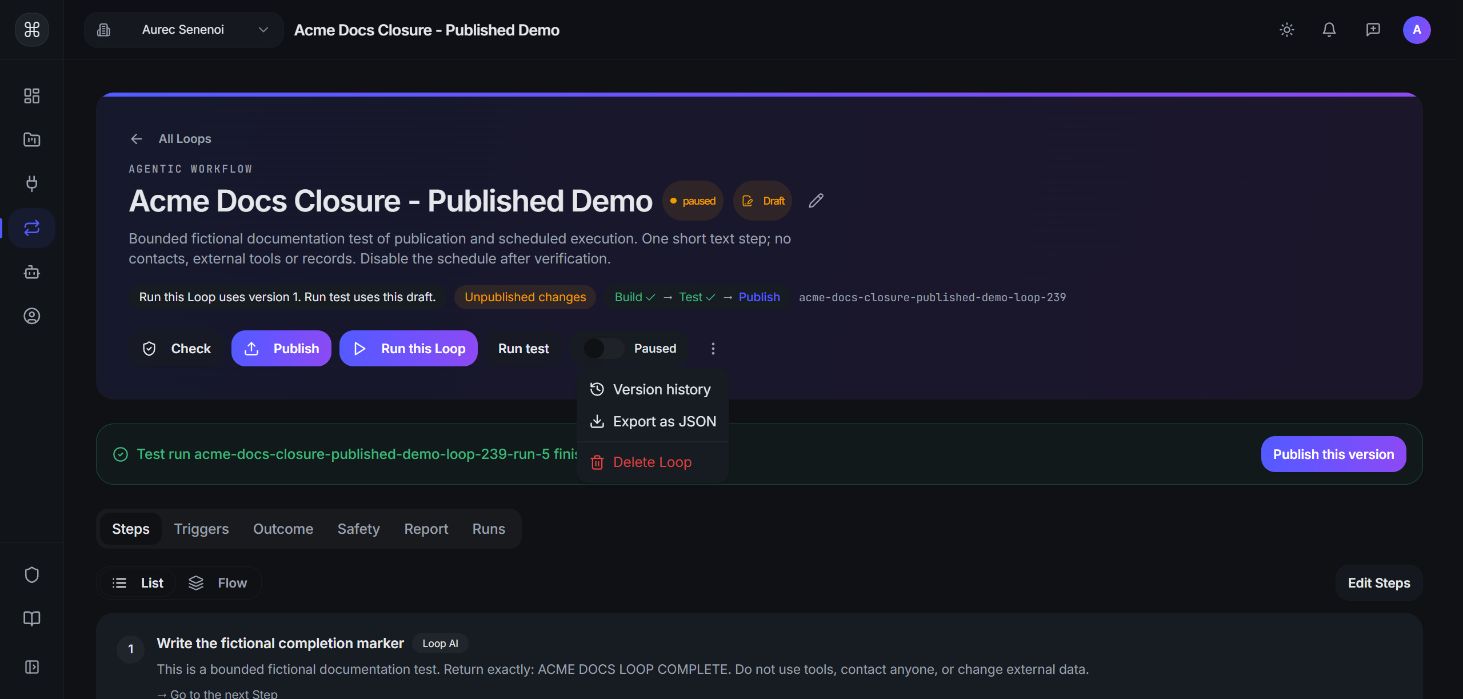Click the step number 1 badge
The image size is (1463, 699).
[x=129, y=650]
